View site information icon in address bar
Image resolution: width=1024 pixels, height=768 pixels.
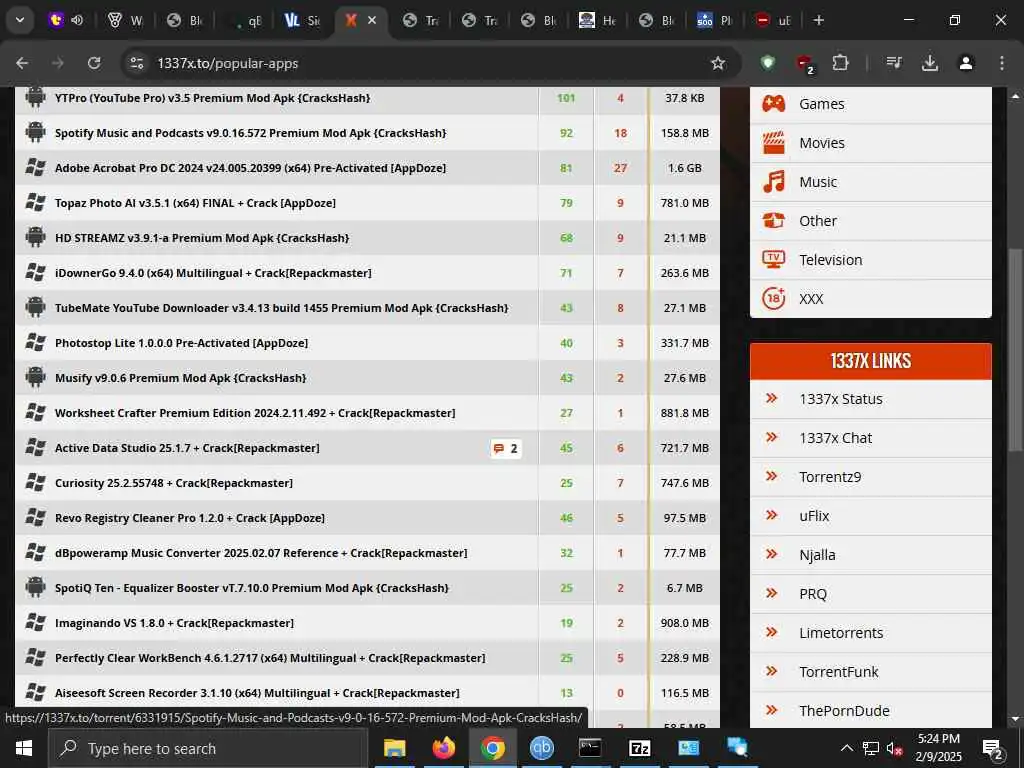136,63
